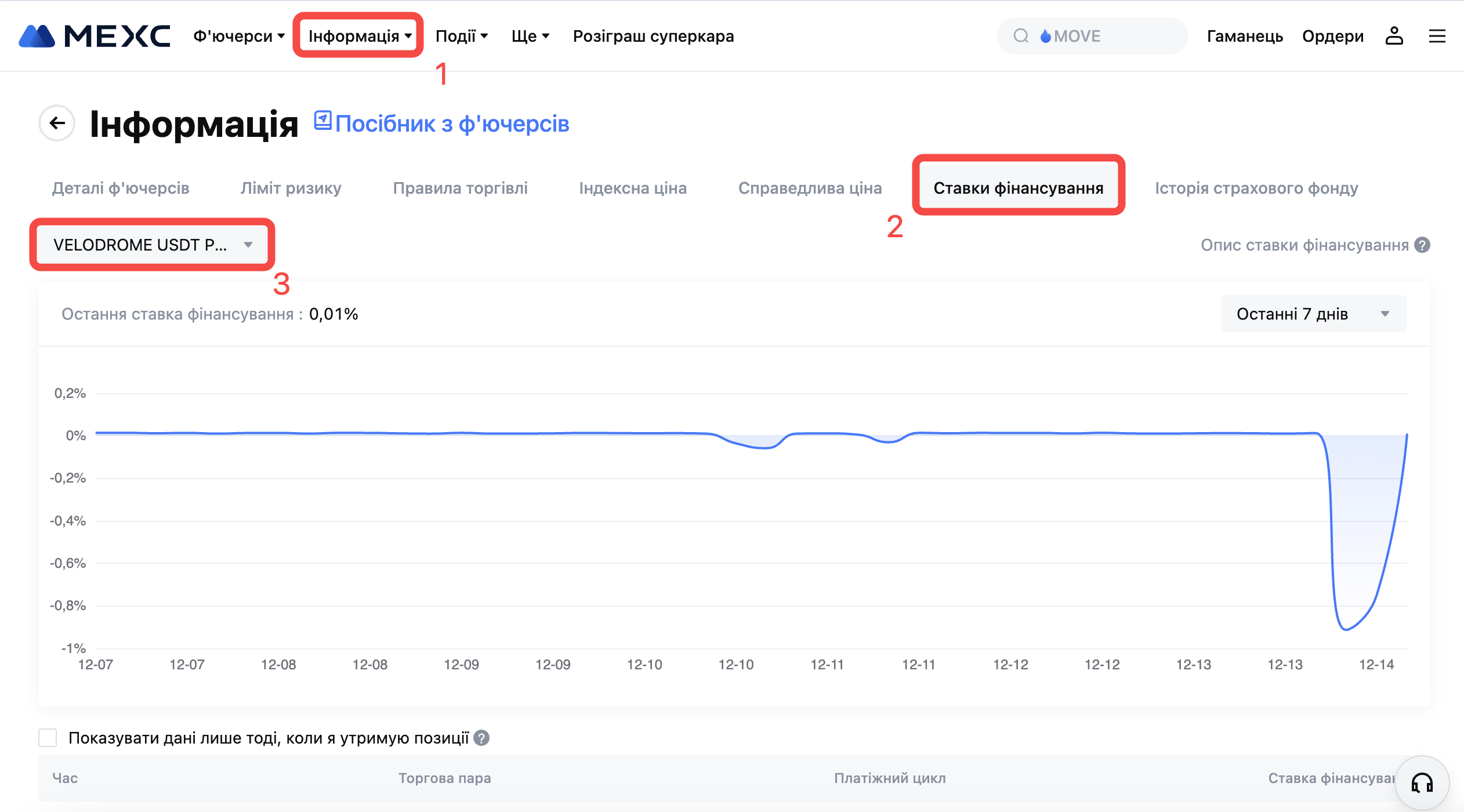Open Посібник з ф'ючерсів link

pos(452,124)
